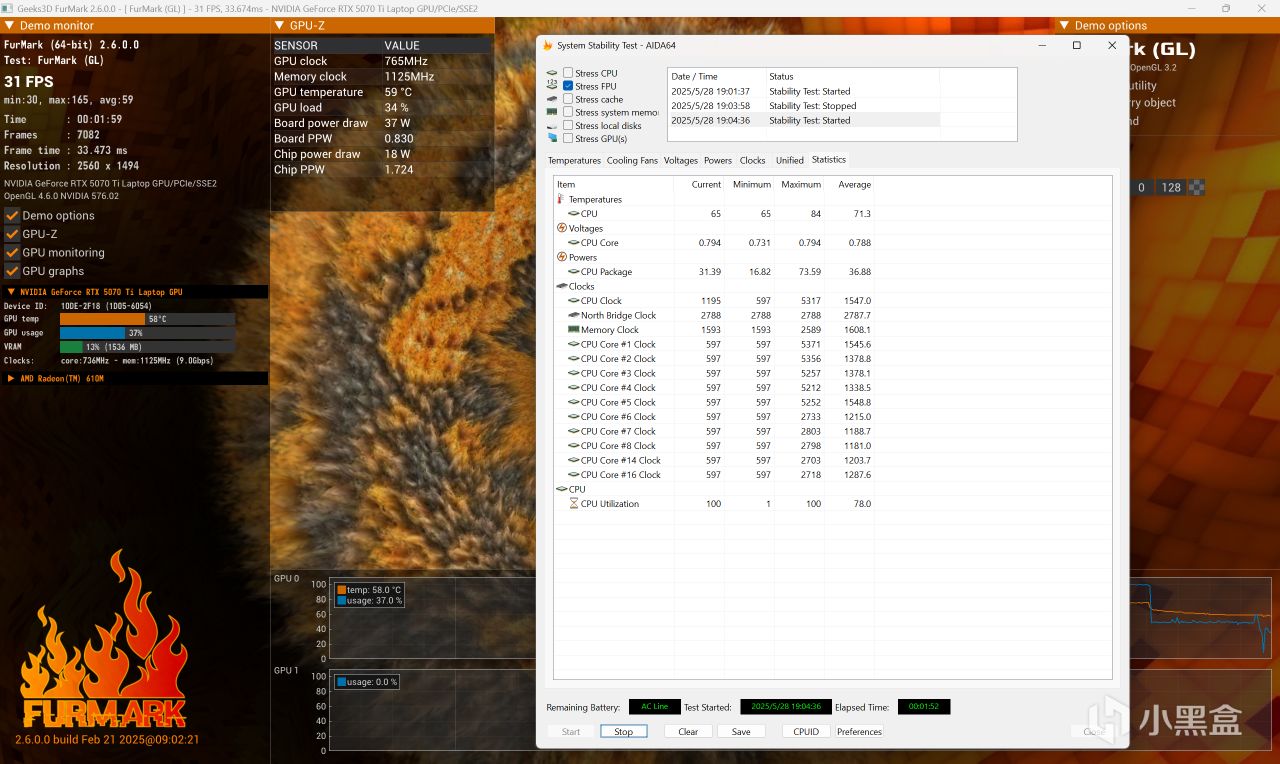1280x764 pixels.
Task: Switch to the Temperatures tab
Action: (574, 160)
